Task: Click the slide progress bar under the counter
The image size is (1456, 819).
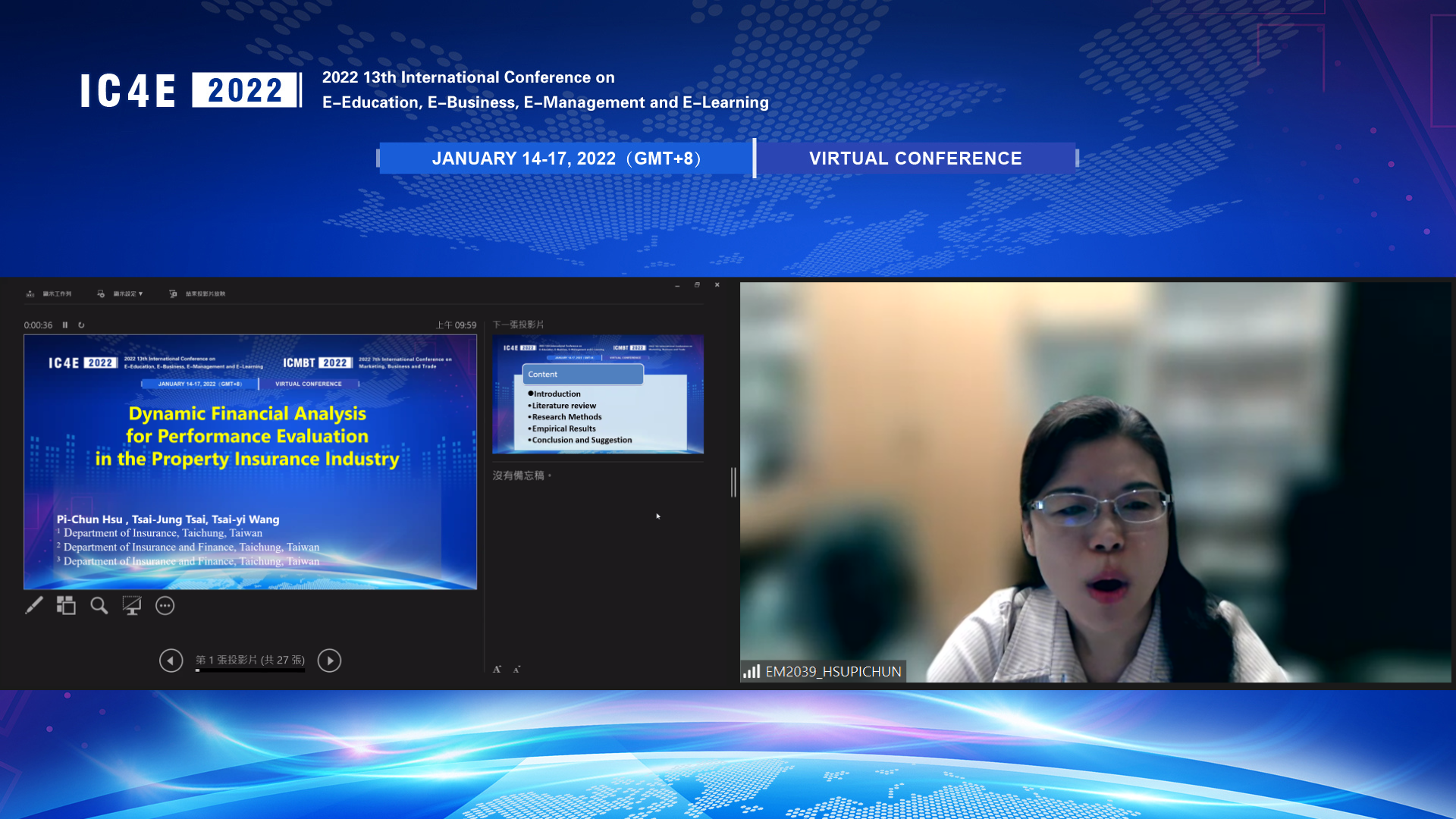Action: 250,670
